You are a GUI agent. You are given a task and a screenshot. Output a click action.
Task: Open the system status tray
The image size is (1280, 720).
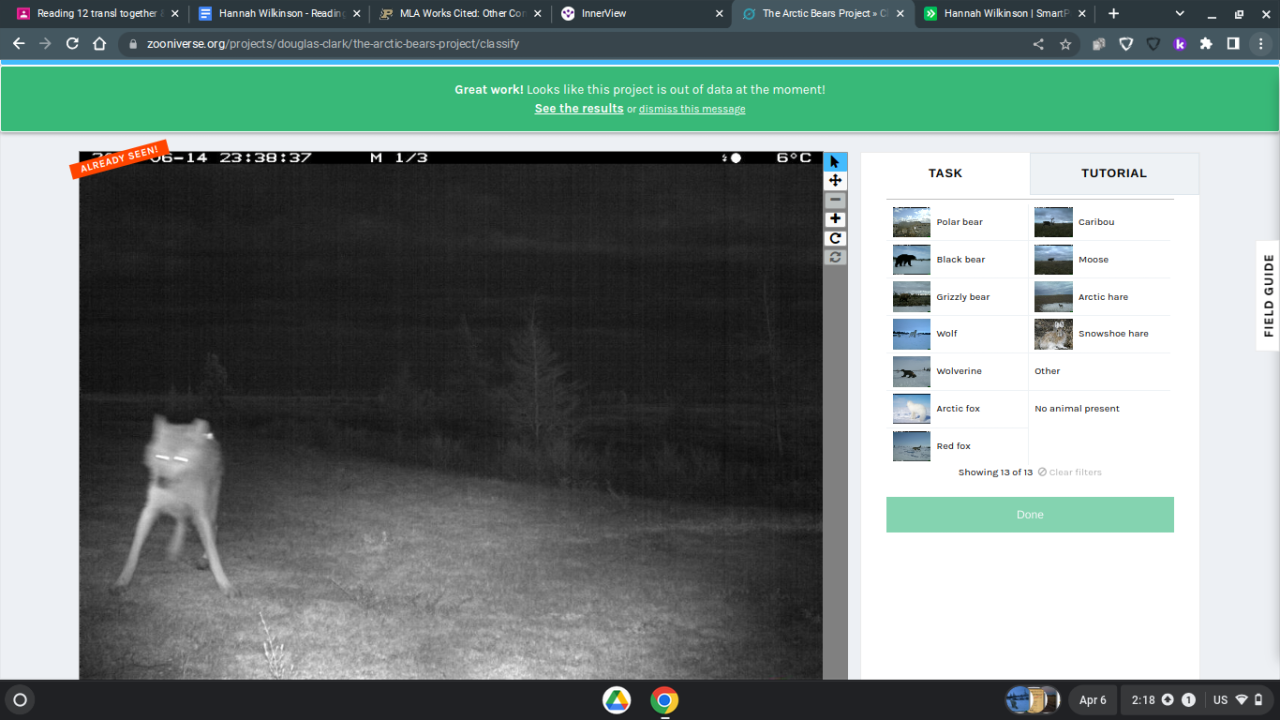tap(1196, 700)
